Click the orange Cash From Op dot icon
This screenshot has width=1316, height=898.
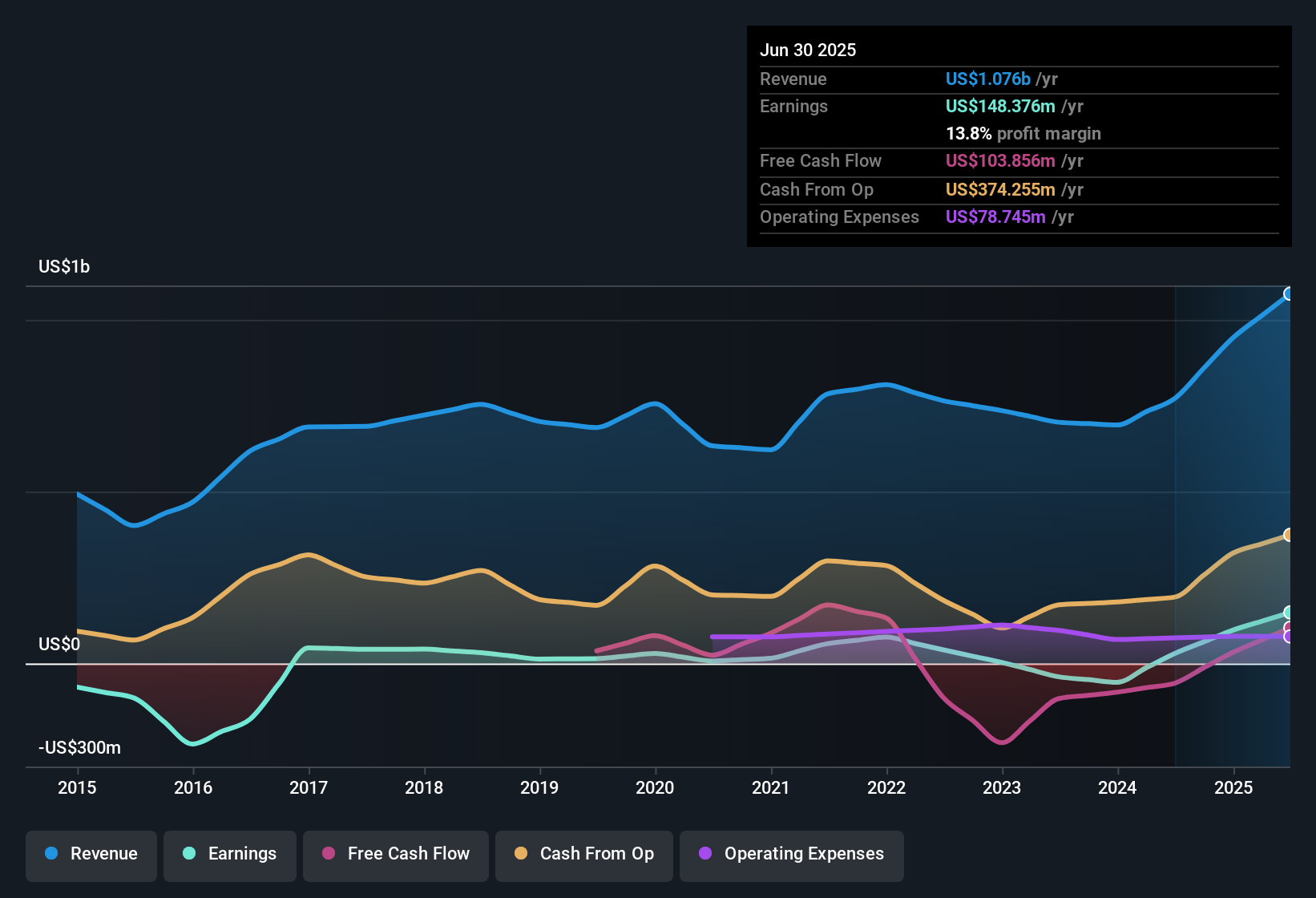(x=520, y=854)
